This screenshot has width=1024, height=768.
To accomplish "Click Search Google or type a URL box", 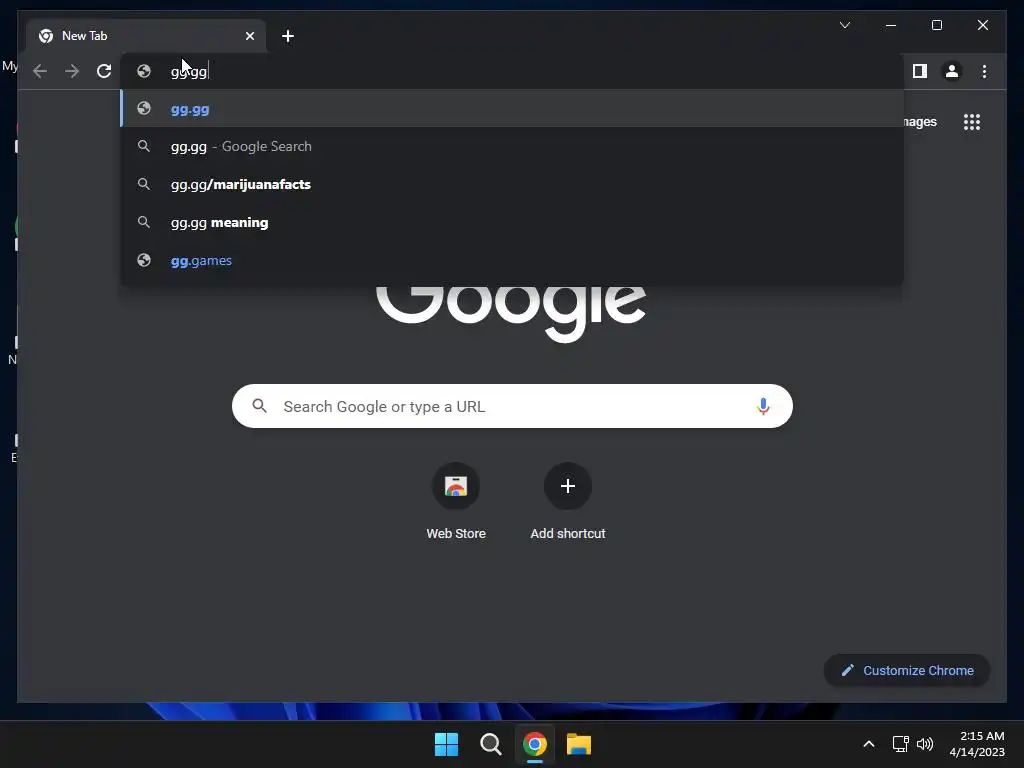I will [512, 406].
